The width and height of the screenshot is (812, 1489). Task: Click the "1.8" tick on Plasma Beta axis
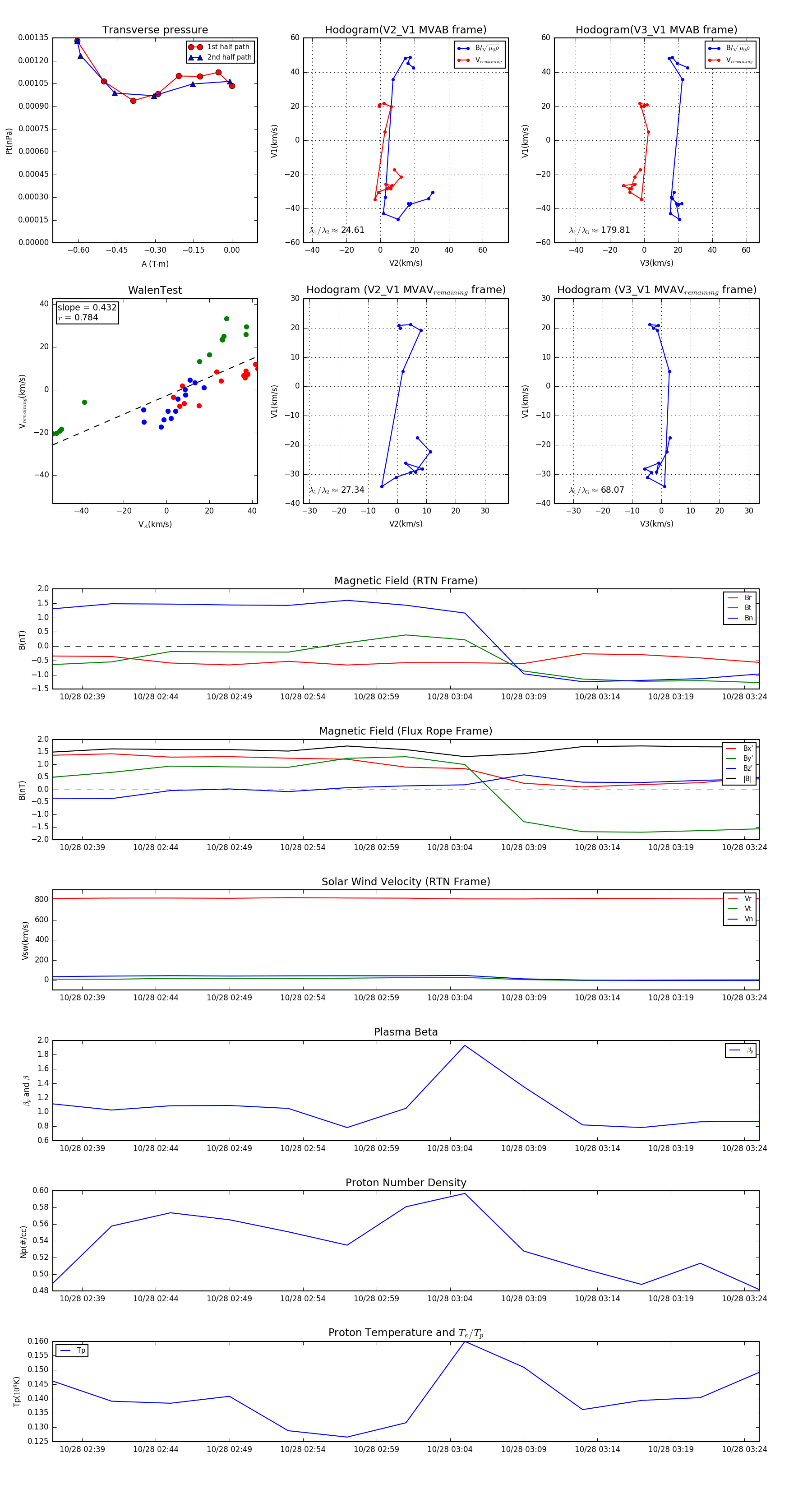43,1054
